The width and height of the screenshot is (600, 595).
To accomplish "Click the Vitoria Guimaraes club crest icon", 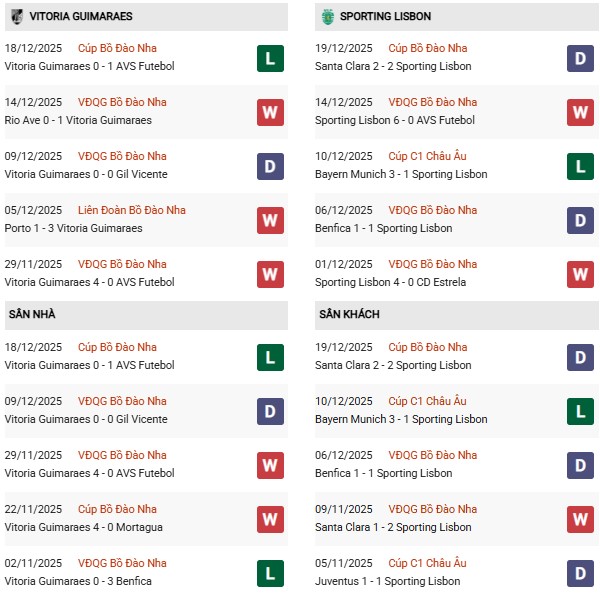I will click(16, 16).
